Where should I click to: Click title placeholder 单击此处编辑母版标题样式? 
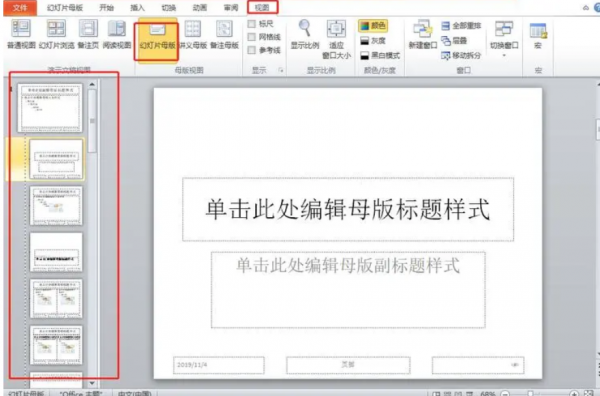click(348, 209)
